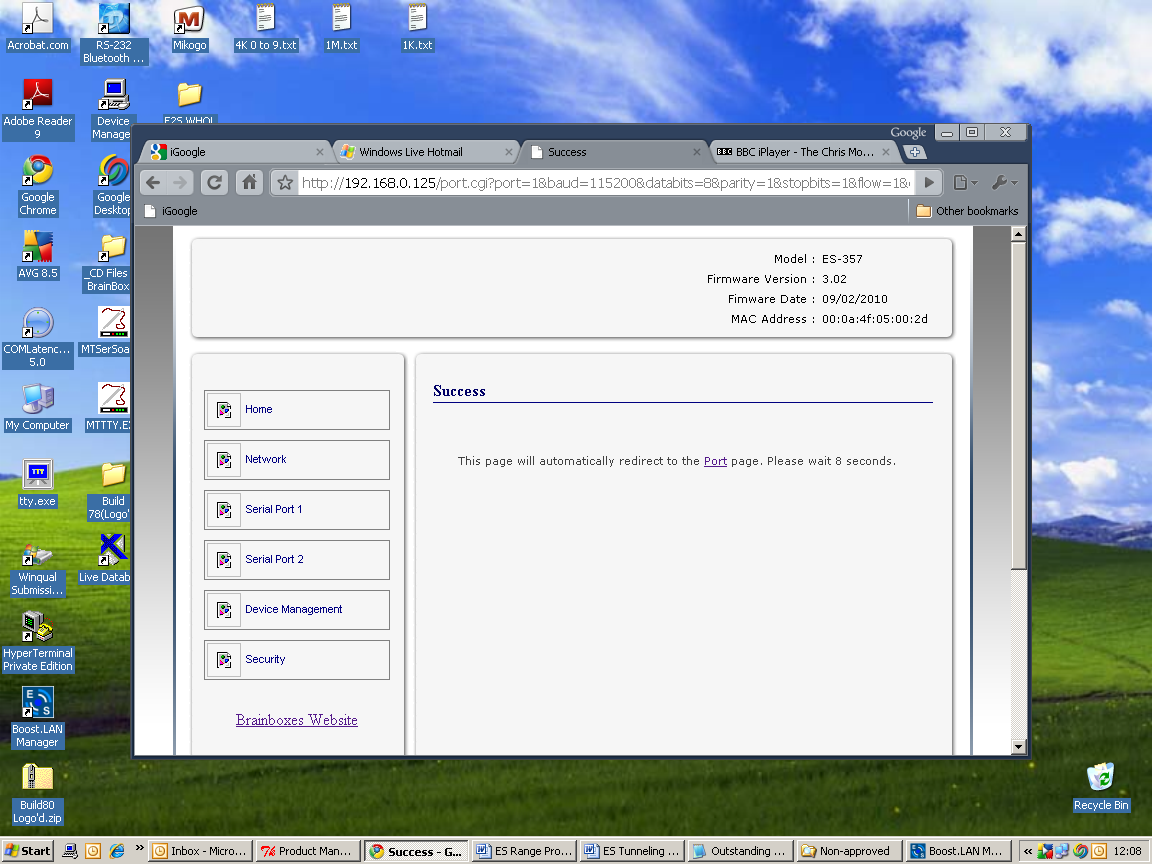Click the Security sidebar icon
The height and width of the screenshot is (864, 1152).
coord(224,660)
